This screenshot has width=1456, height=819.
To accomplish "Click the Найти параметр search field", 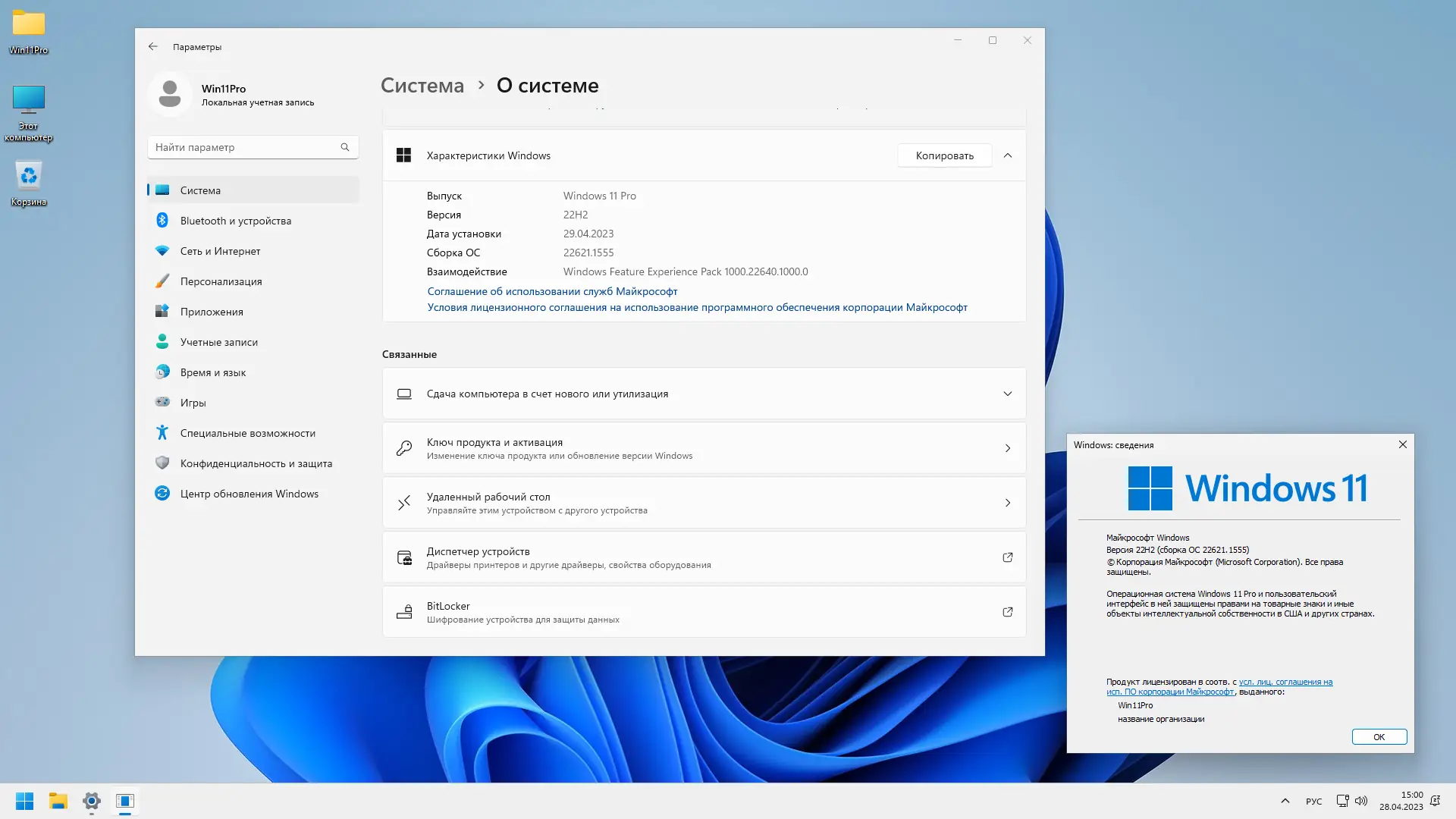I will [x=243, y=147].
